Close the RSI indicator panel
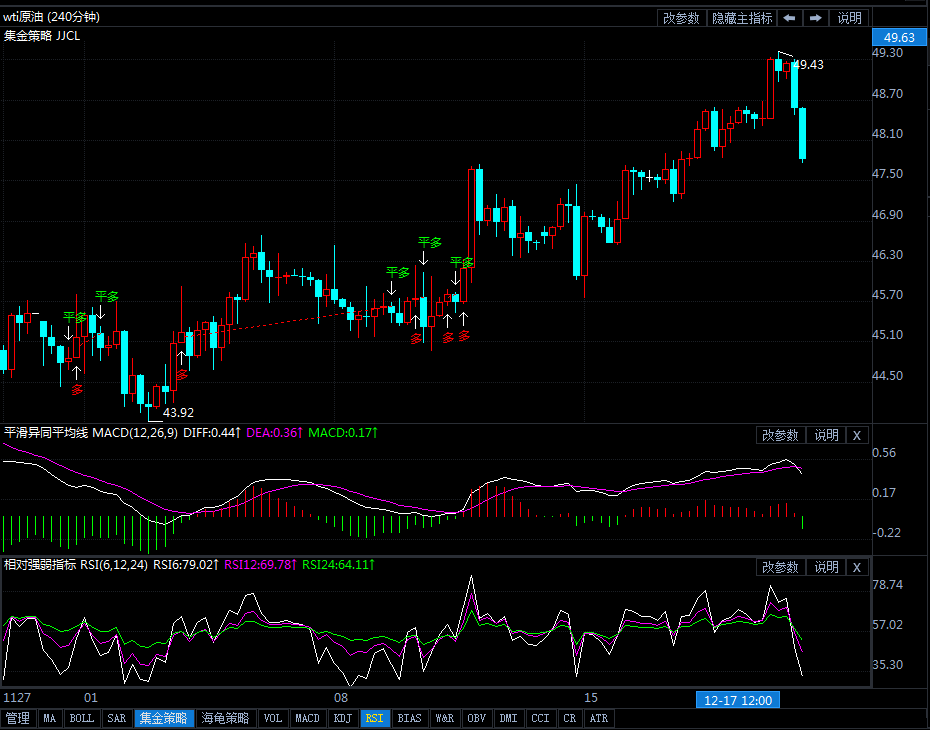Viewport: 930px width, 730px height. tap(857, 567)
